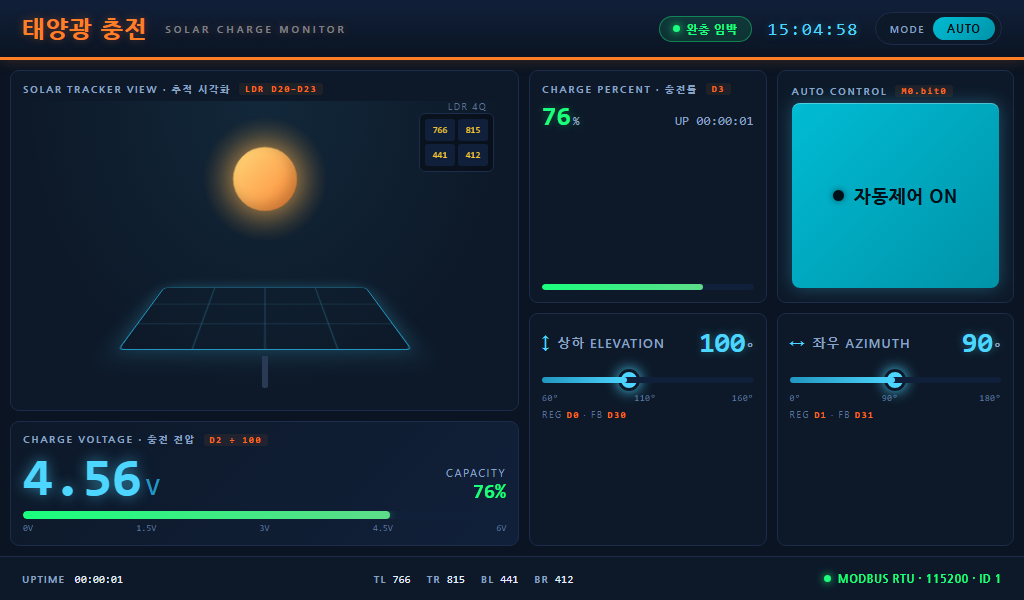1024x600 pixels.
Task: Click the green Modbus status dot
Action: pyautogui.click(x=827, y=578)
